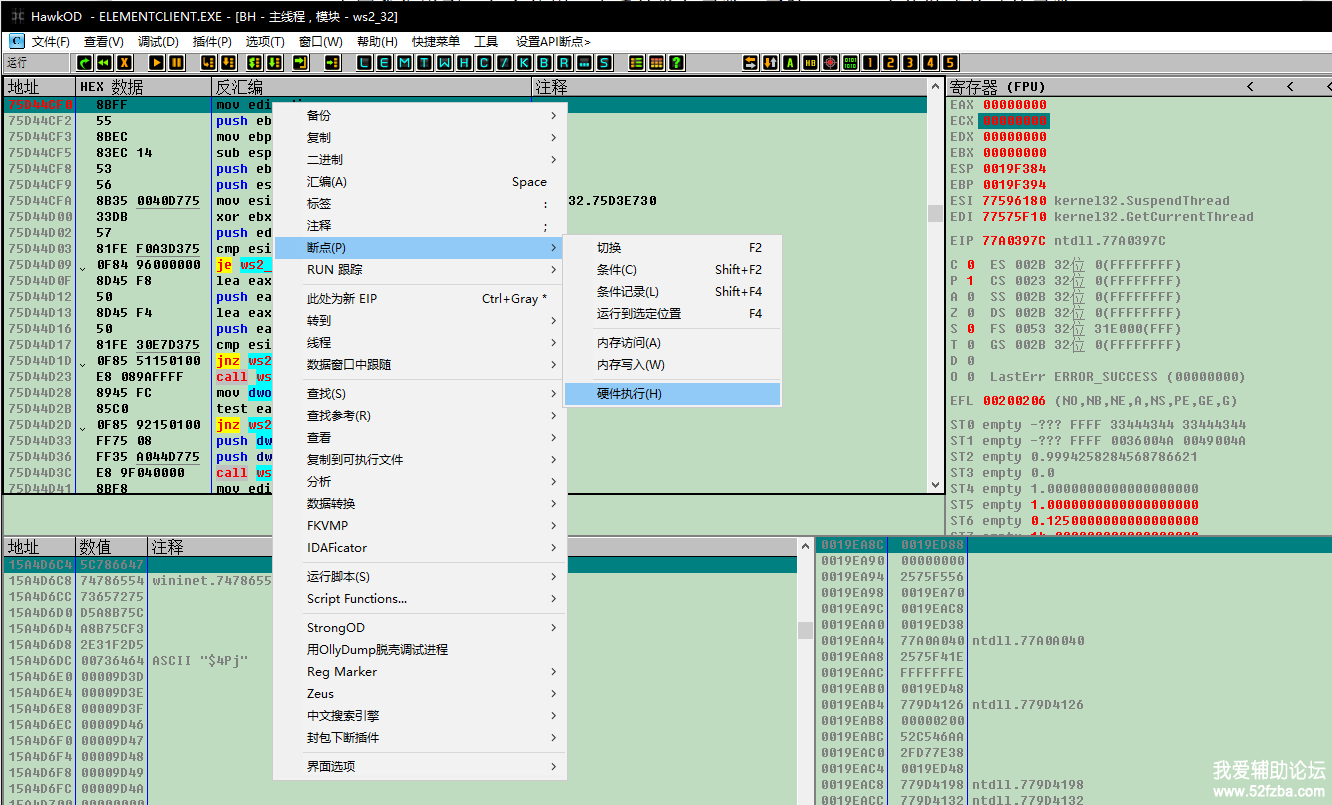The height and width of the screenshot is (805, 1332).
Task: Open Memory map with M toolbar button
Action: 403,62
